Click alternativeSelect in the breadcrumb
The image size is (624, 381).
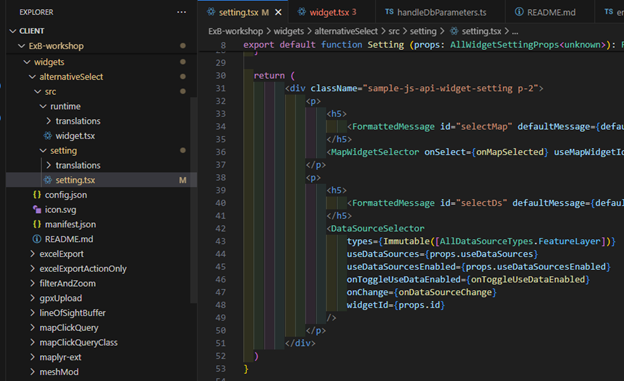(346, 31)
